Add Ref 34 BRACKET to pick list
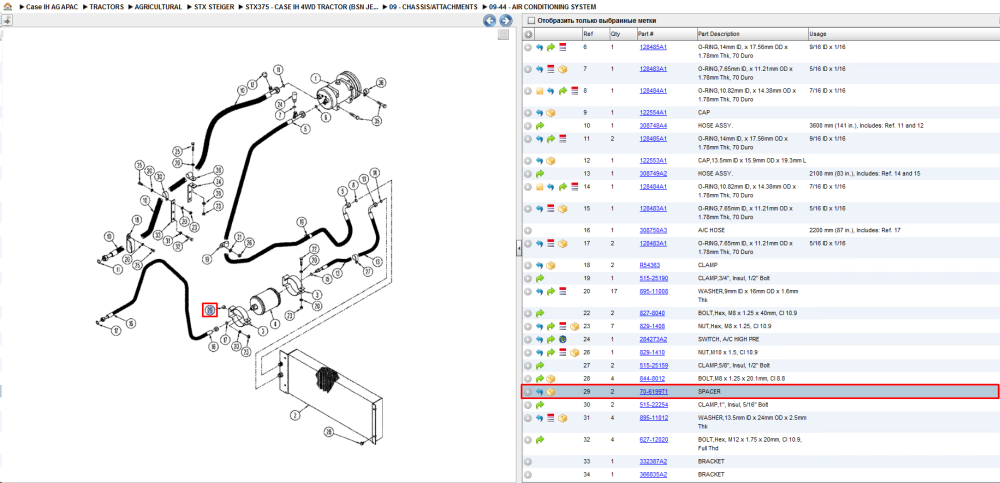The height and width of the screenshot is (483, 1000). click(x=528, y=475)
